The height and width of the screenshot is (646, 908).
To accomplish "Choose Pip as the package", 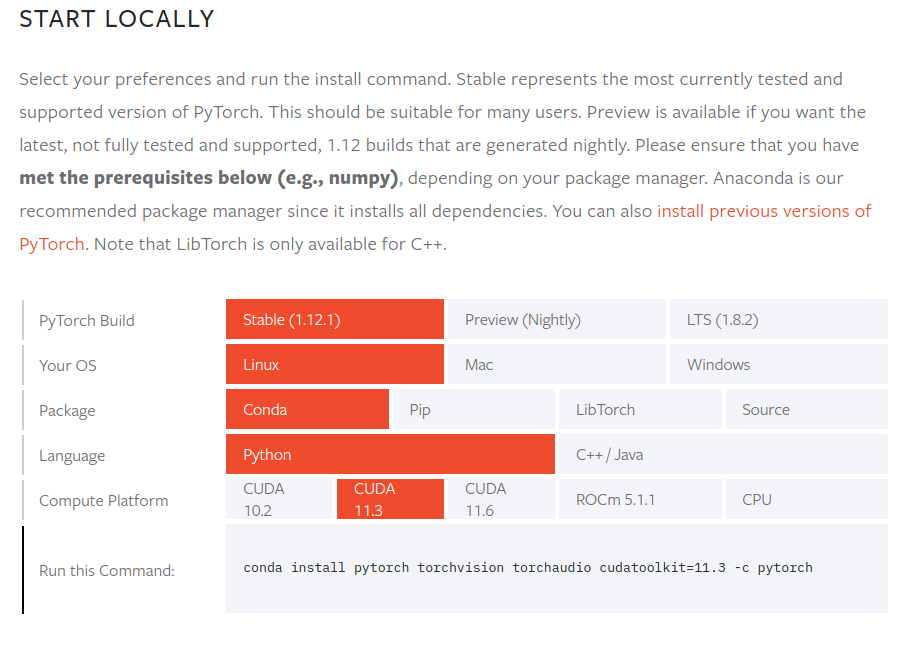I will [472, 410].
